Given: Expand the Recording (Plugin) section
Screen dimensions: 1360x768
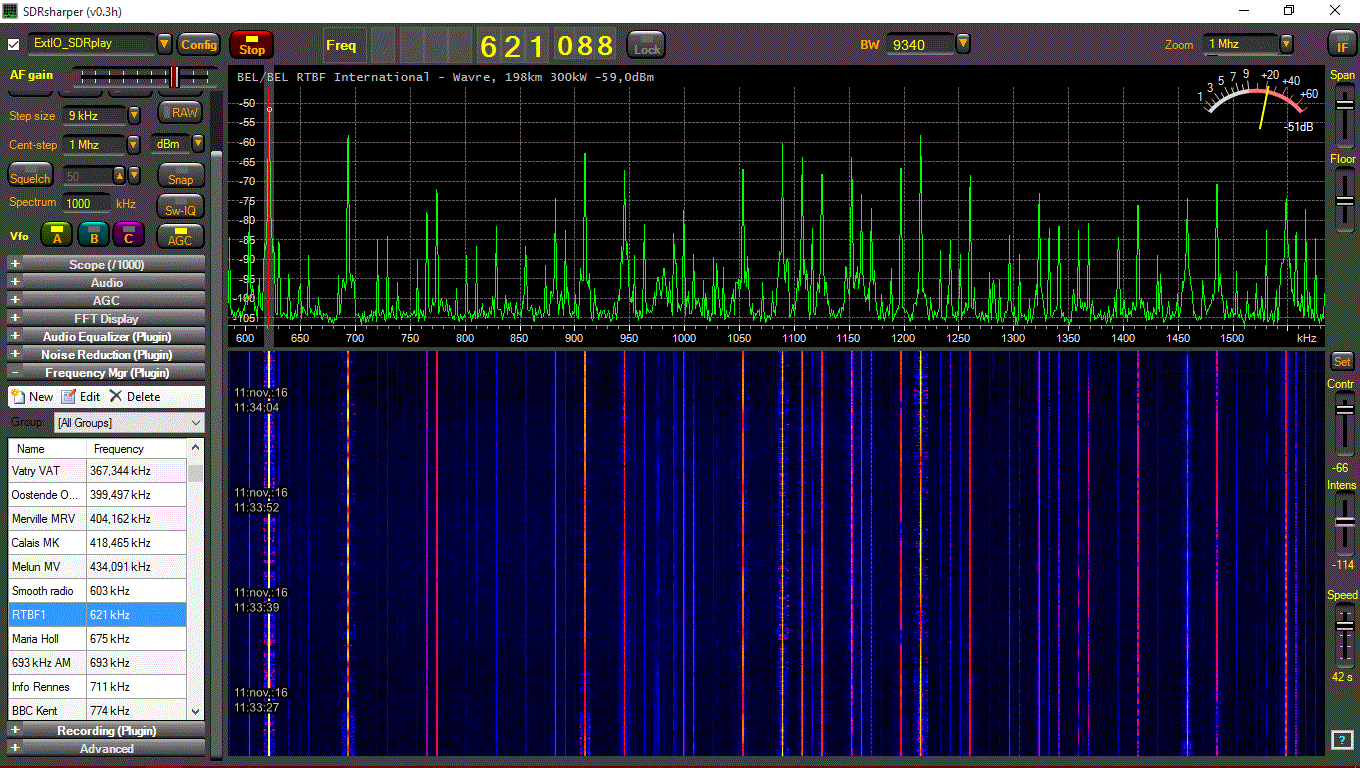Looking at the screenshot, I should 106,730.
